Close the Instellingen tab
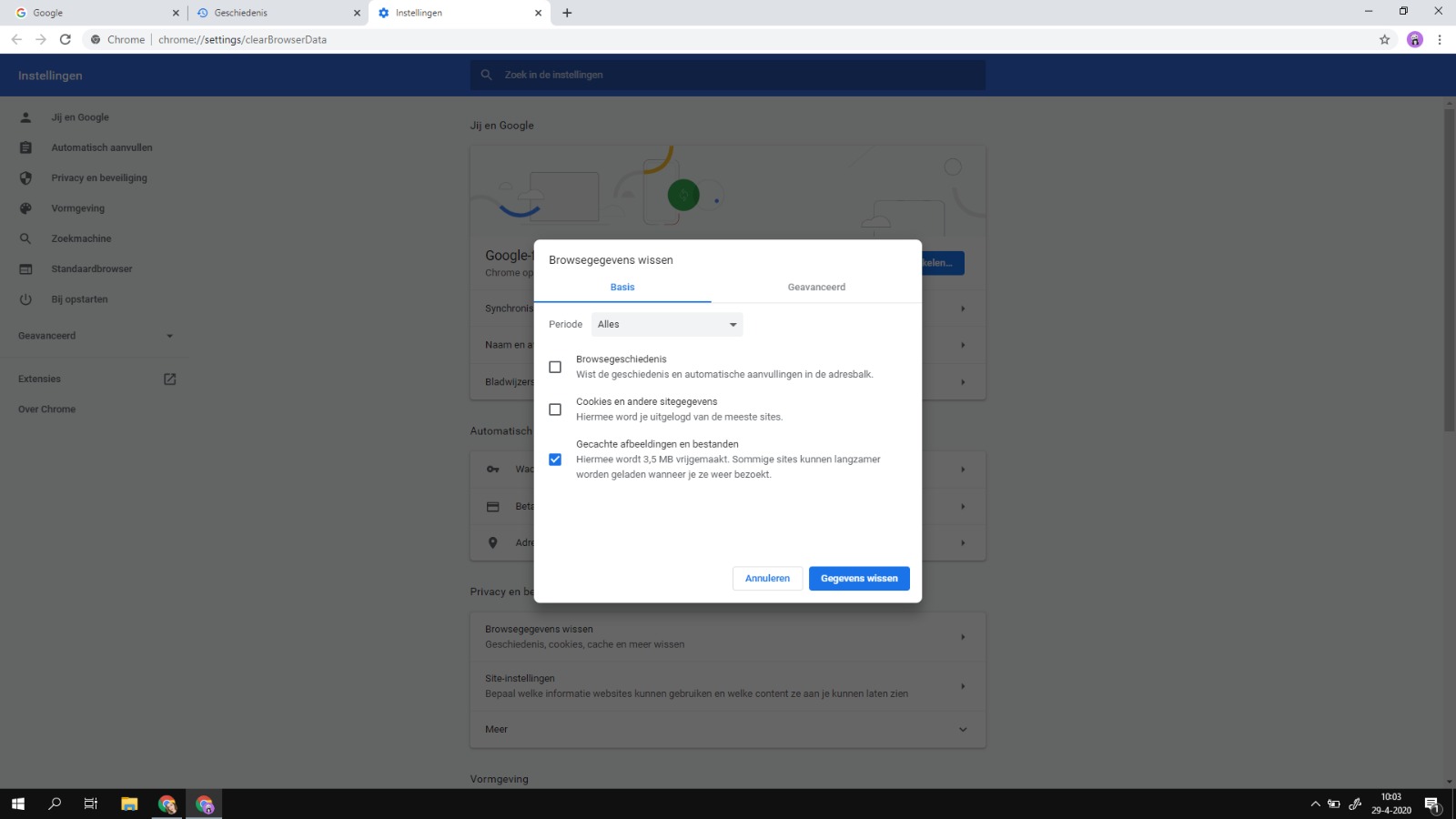 click(538, 13)
